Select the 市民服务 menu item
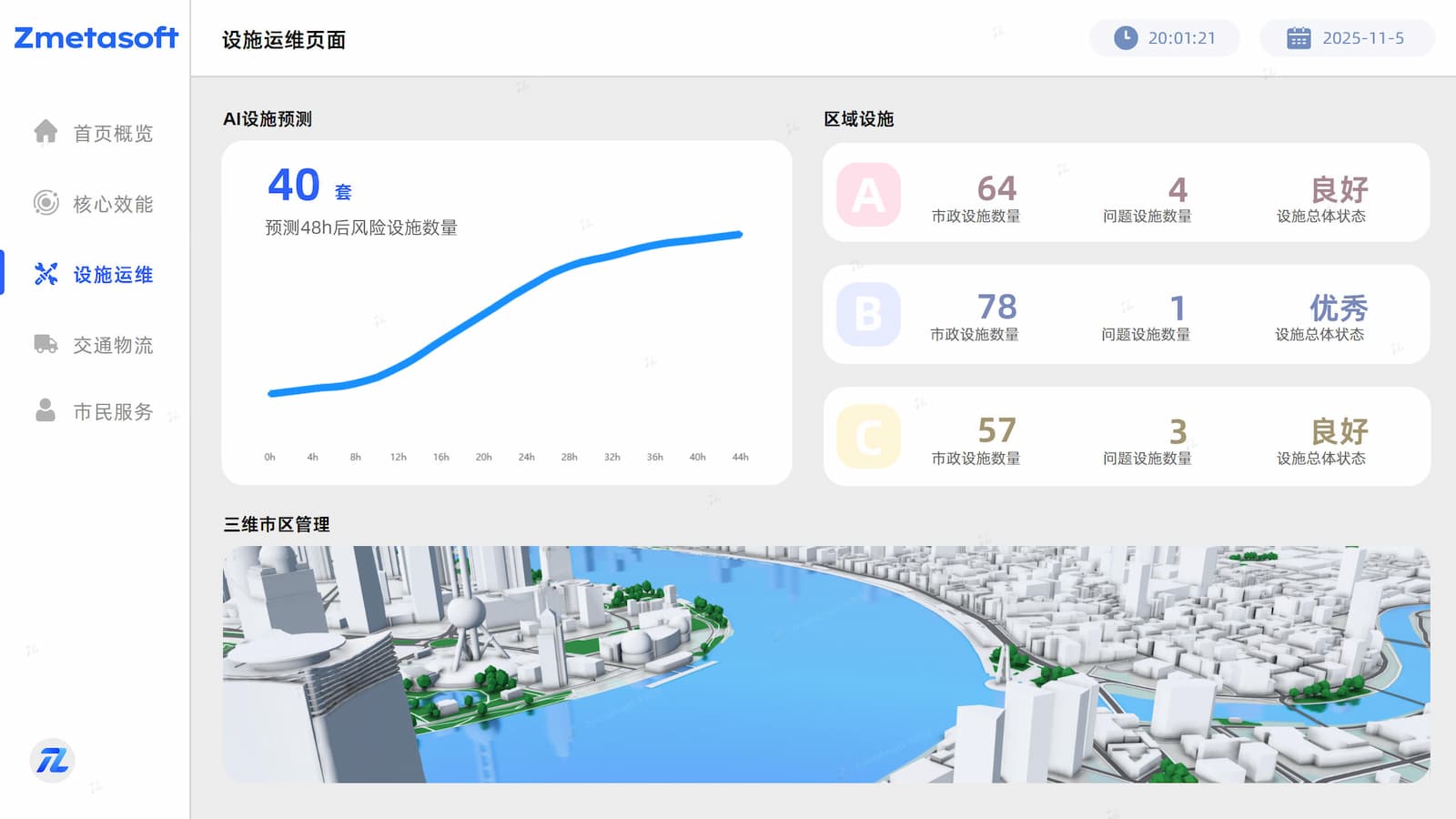Screen dimensions: 1456x819 113,410
